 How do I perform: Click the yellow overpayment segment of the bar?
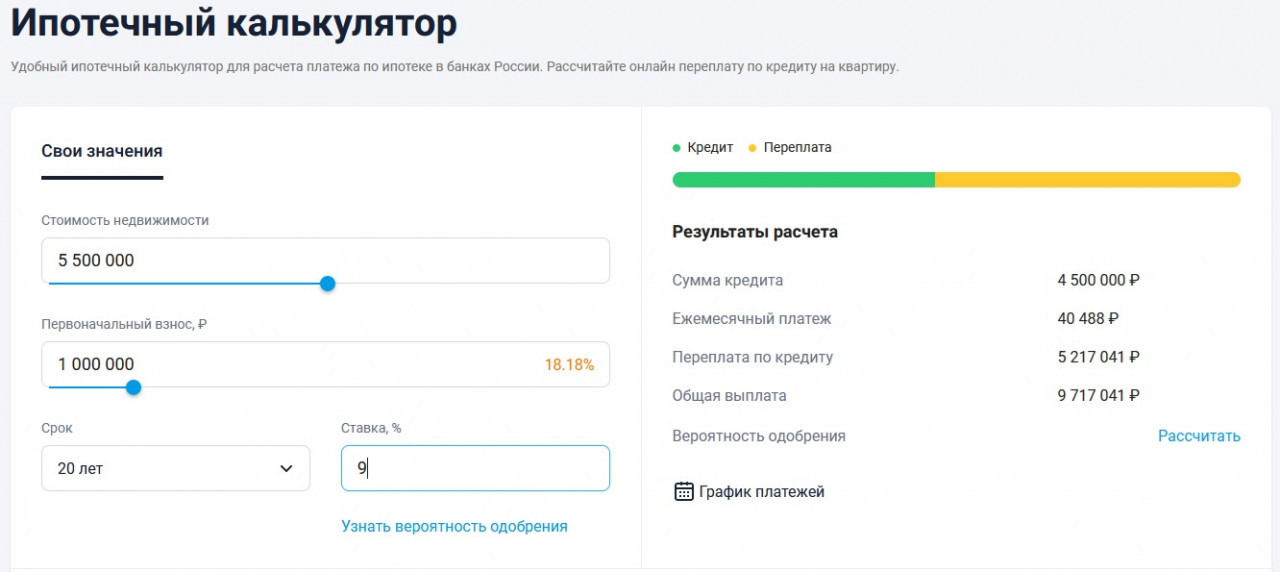(x=1087, y=180)
